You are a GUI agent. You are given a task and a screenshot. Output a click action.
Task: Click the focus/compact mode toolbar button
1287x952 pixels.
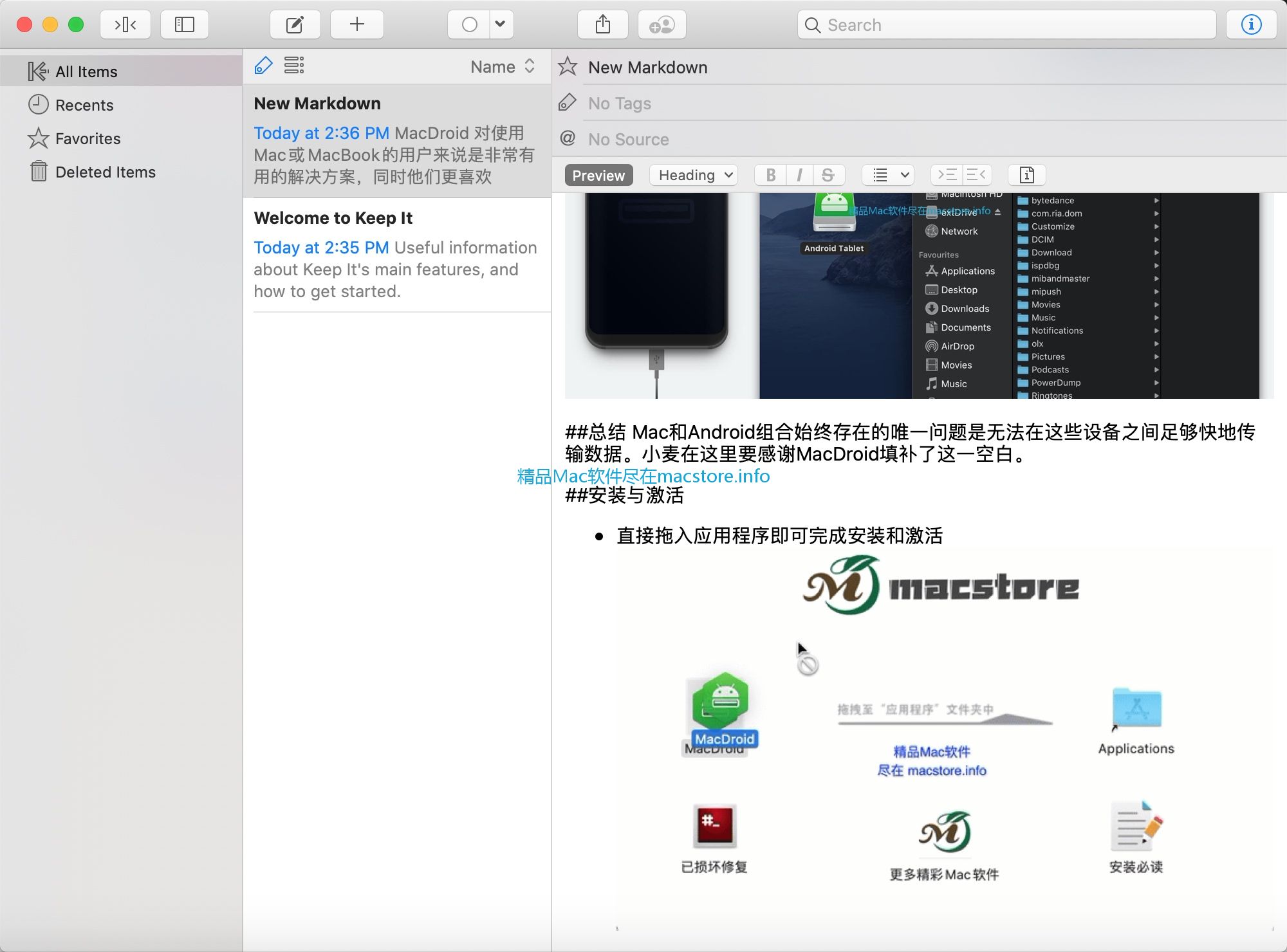[125, 24]
